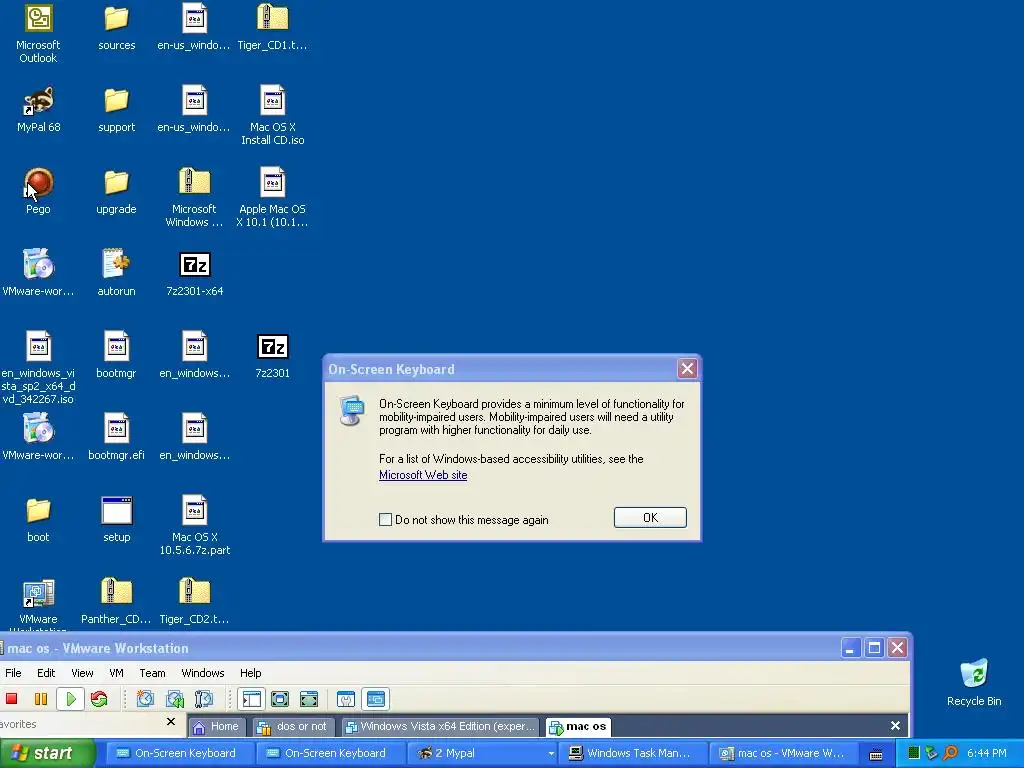Viewport: 1024px width, 768px height.
Task: Open VMware File menu
Action: coord(13,673)
